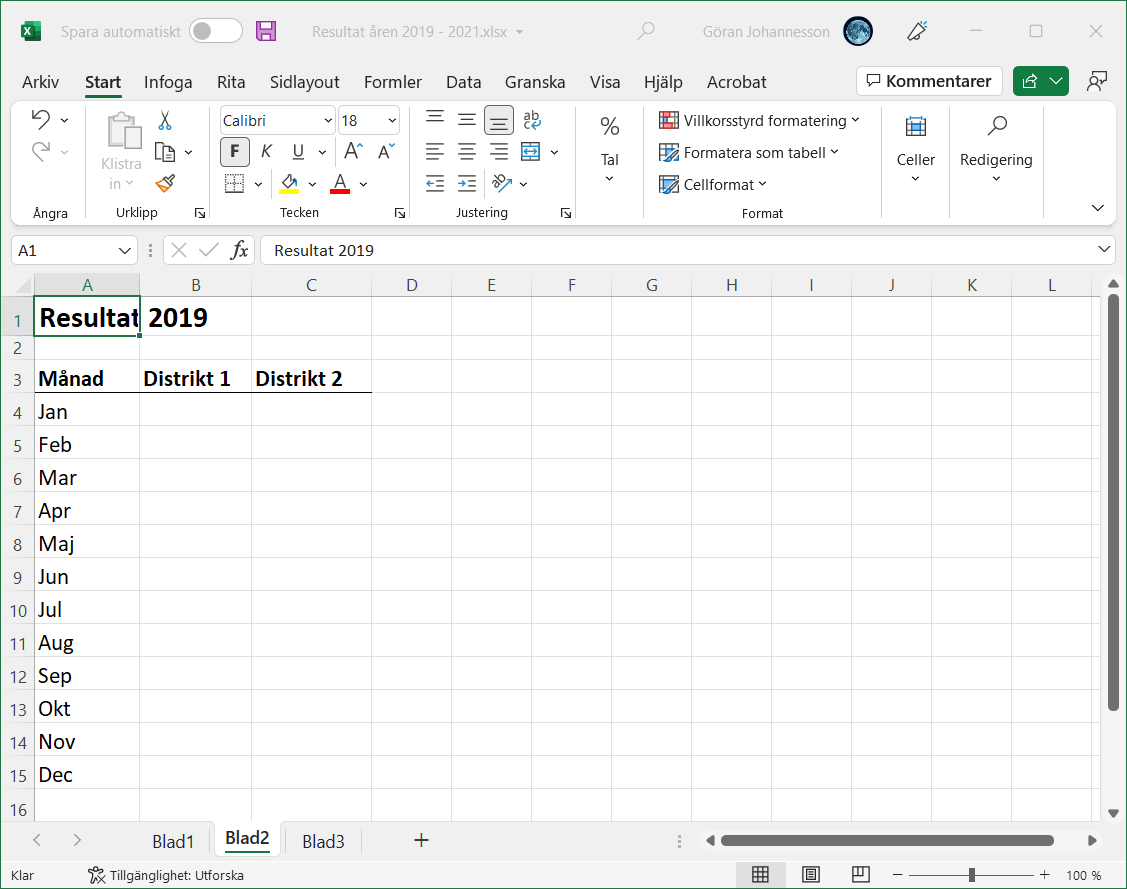Open the Calibri font name dropdown
This screenshot has width=1127, height=889.
[x=328, y=121]
